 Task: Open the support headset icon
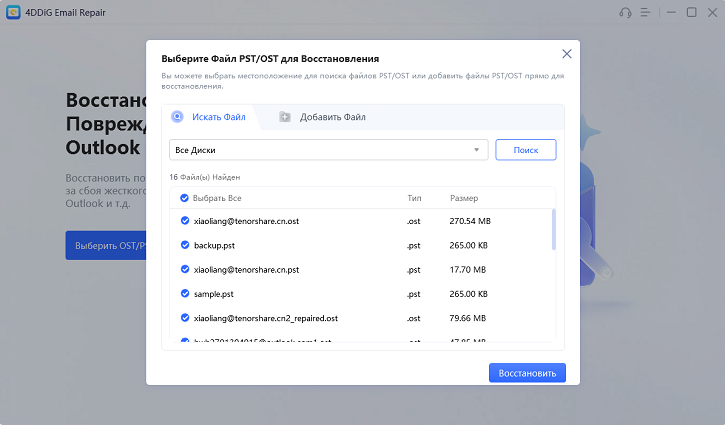click(x=625, y=12)
